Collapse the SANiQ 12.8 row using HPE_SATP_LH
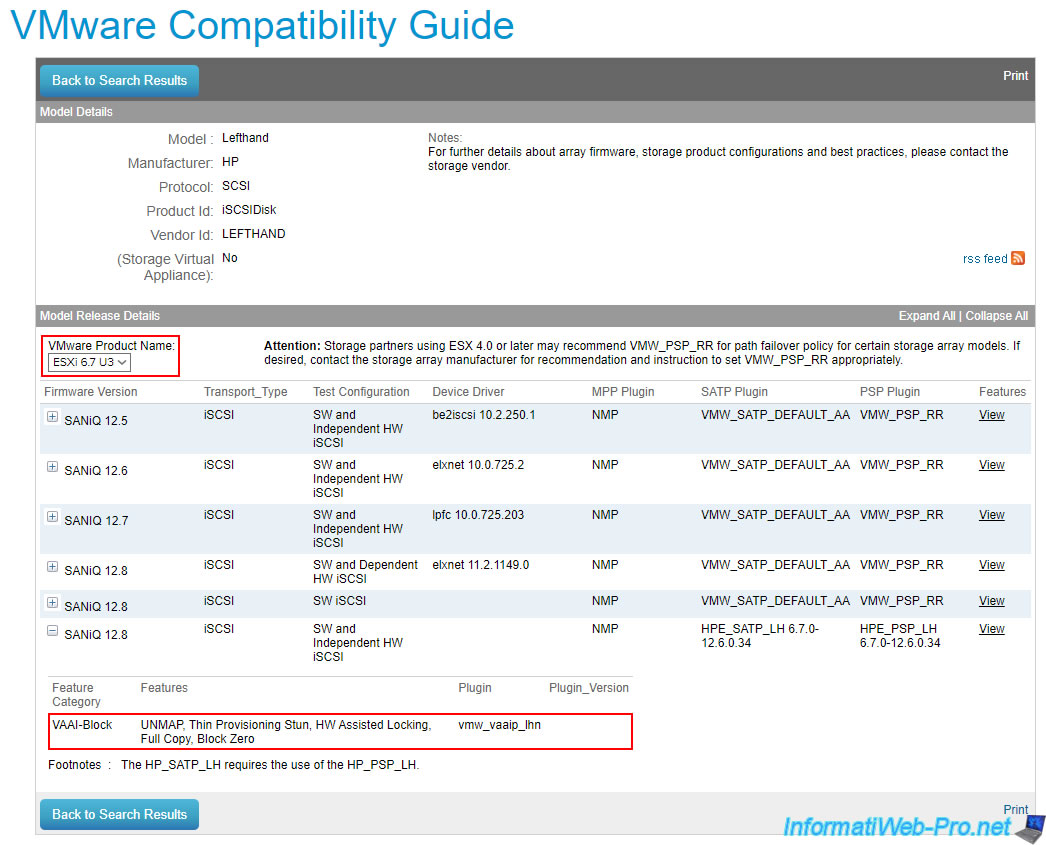Screen dimensions: 1046x845 coord(52,631)
